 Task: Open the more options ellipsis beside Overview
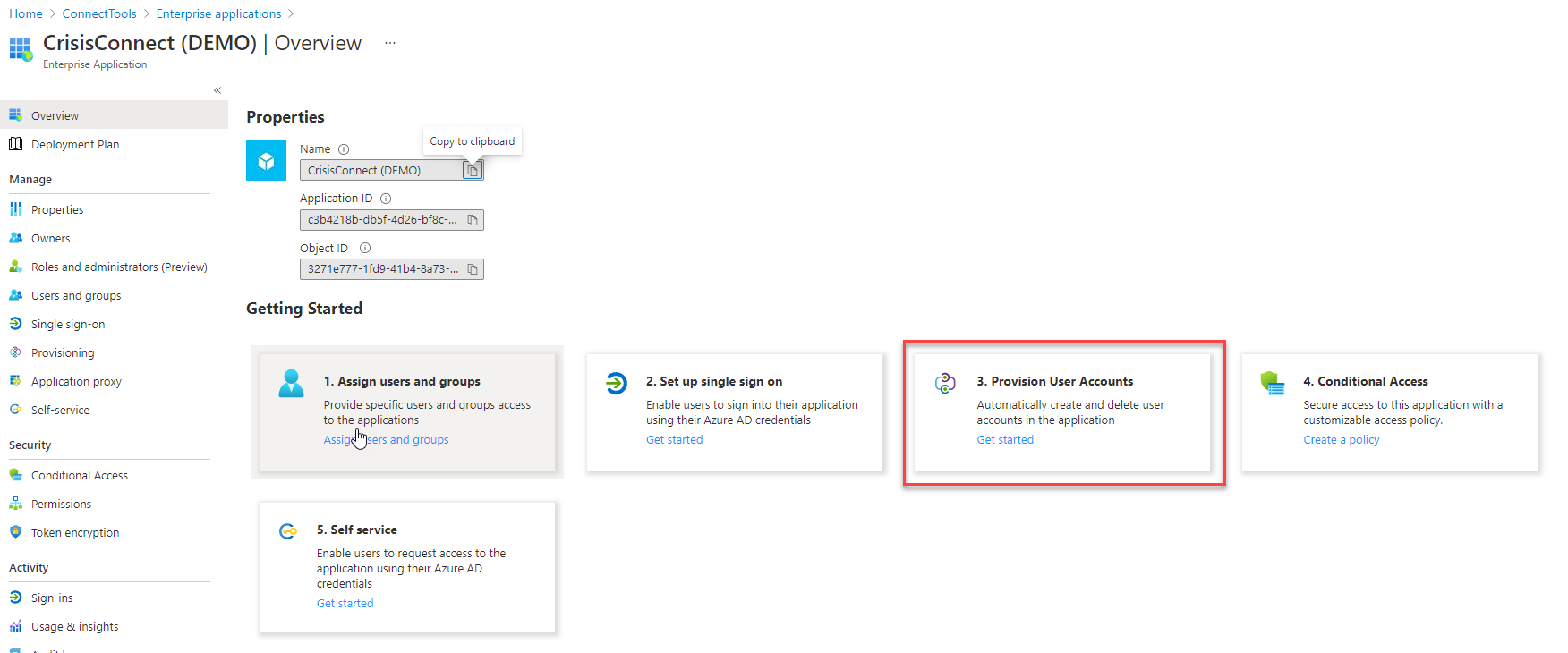(390, 43)
